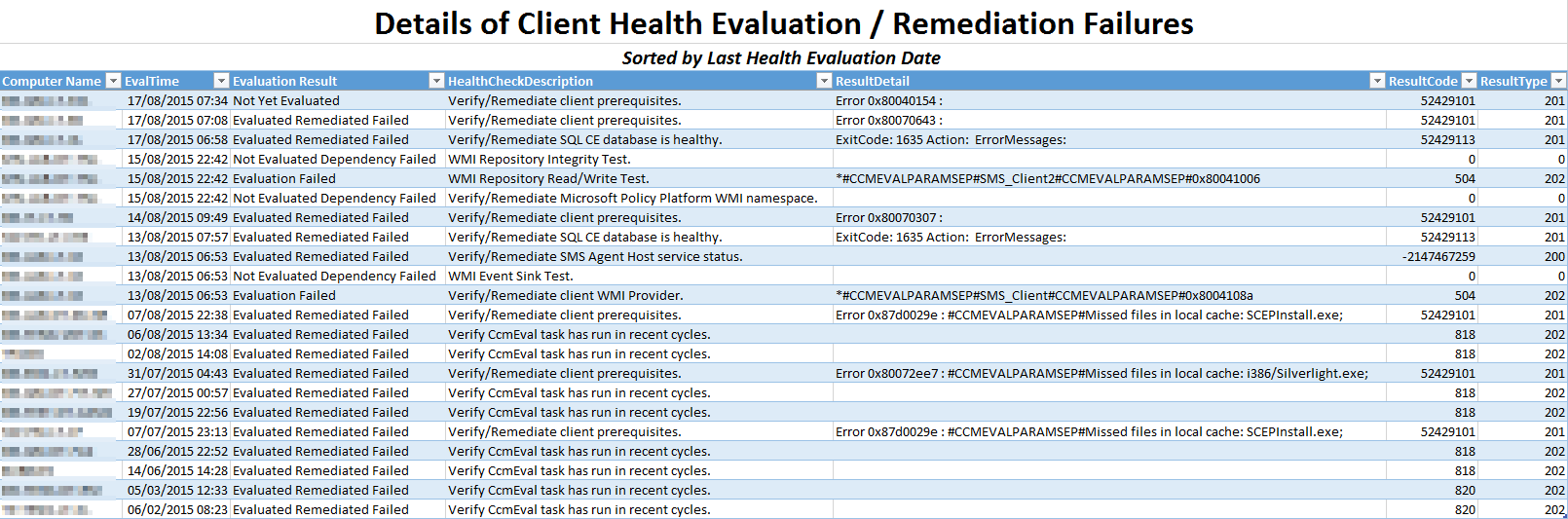Open the EvalTime column filter arrow
The width and height of the screenshot is (1568, 519).
coord(221,81)
